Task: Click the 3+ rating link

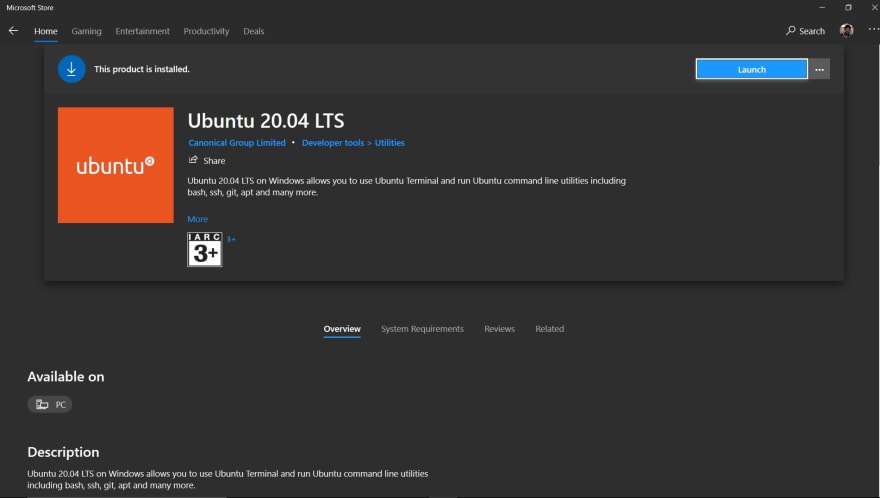Action: pos(231,239)
